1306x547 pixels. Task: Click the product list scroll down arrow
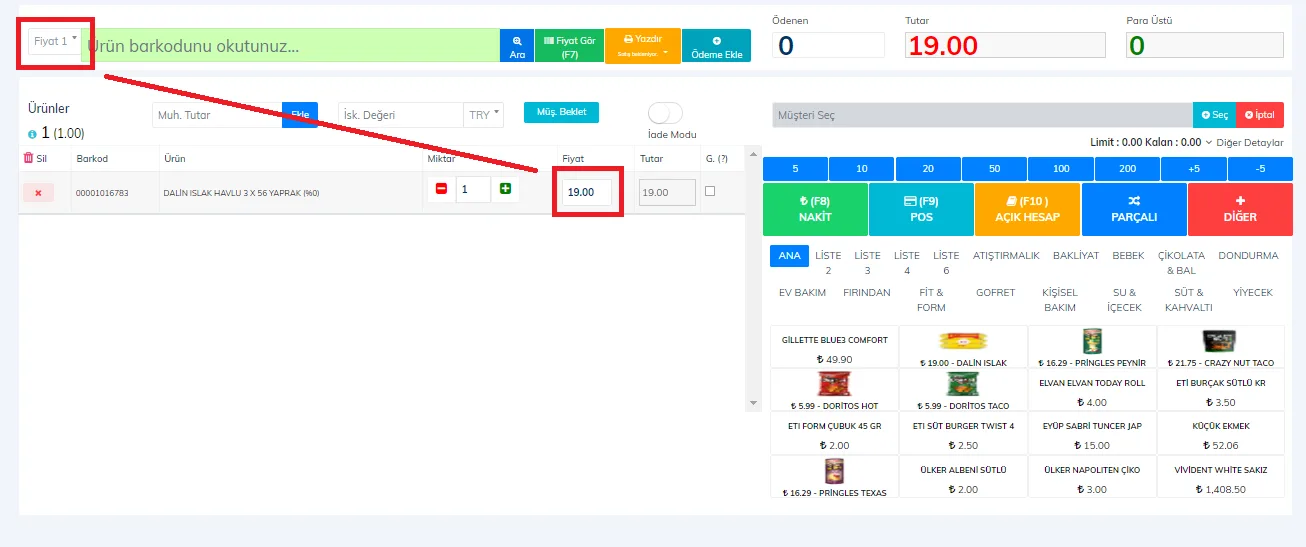tap(754, 403)
